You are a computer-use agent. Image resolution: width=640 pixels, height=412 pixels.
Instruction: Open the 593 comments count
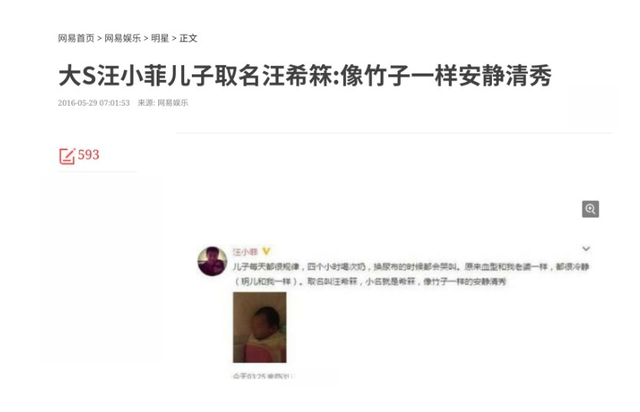pos(89,155)
